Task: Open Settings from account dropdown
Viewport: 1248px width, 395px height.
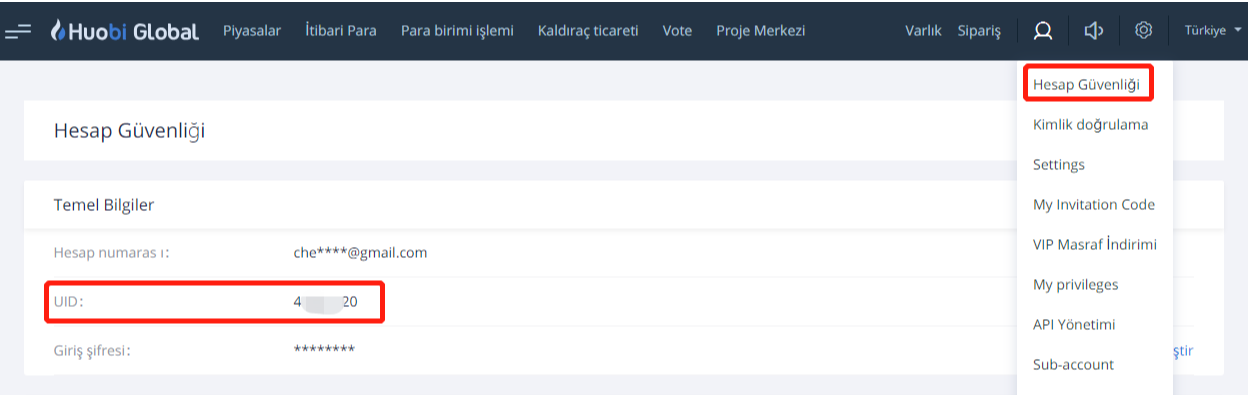Action: 1058,165
